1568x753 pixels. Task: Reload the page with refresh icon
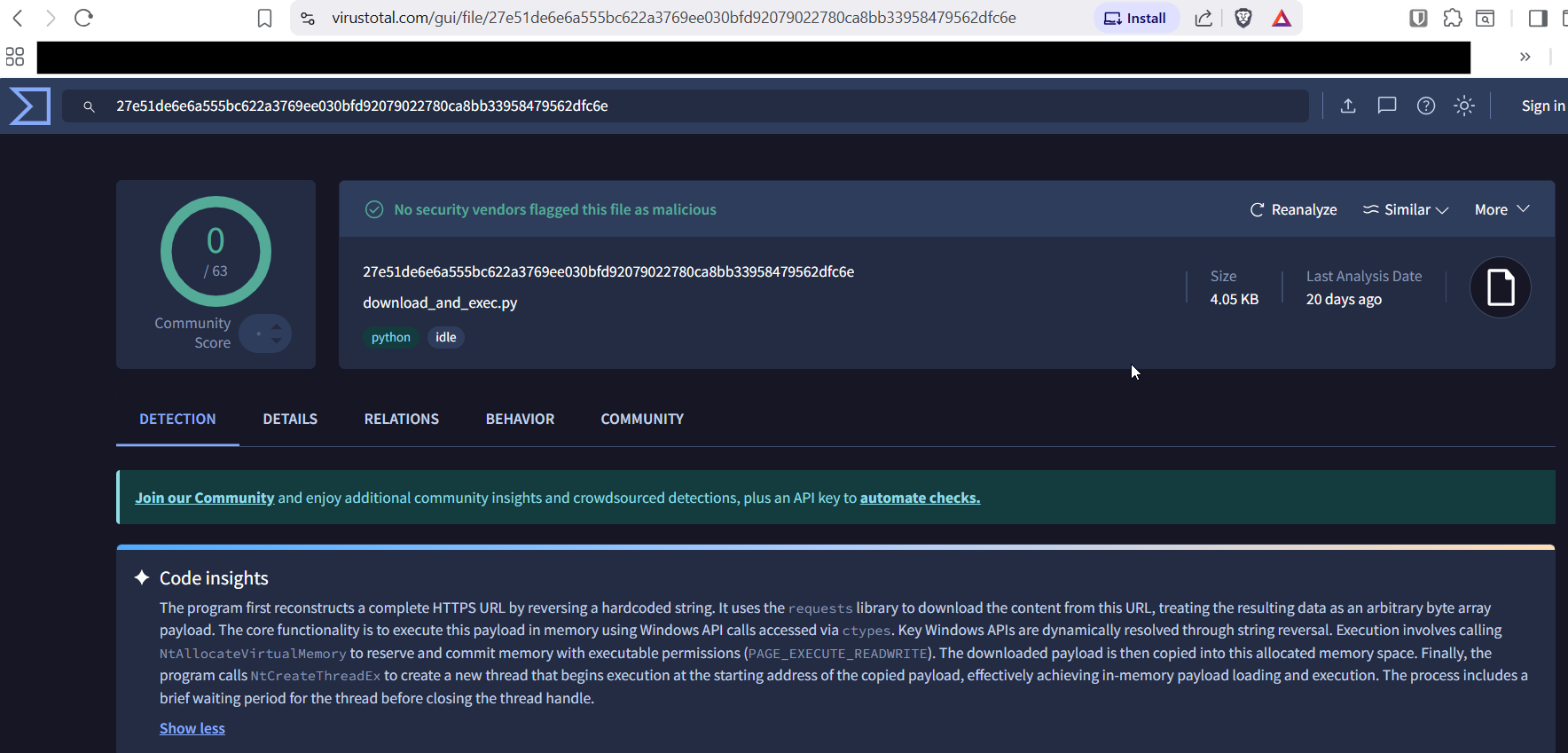(x=84, y=18)
